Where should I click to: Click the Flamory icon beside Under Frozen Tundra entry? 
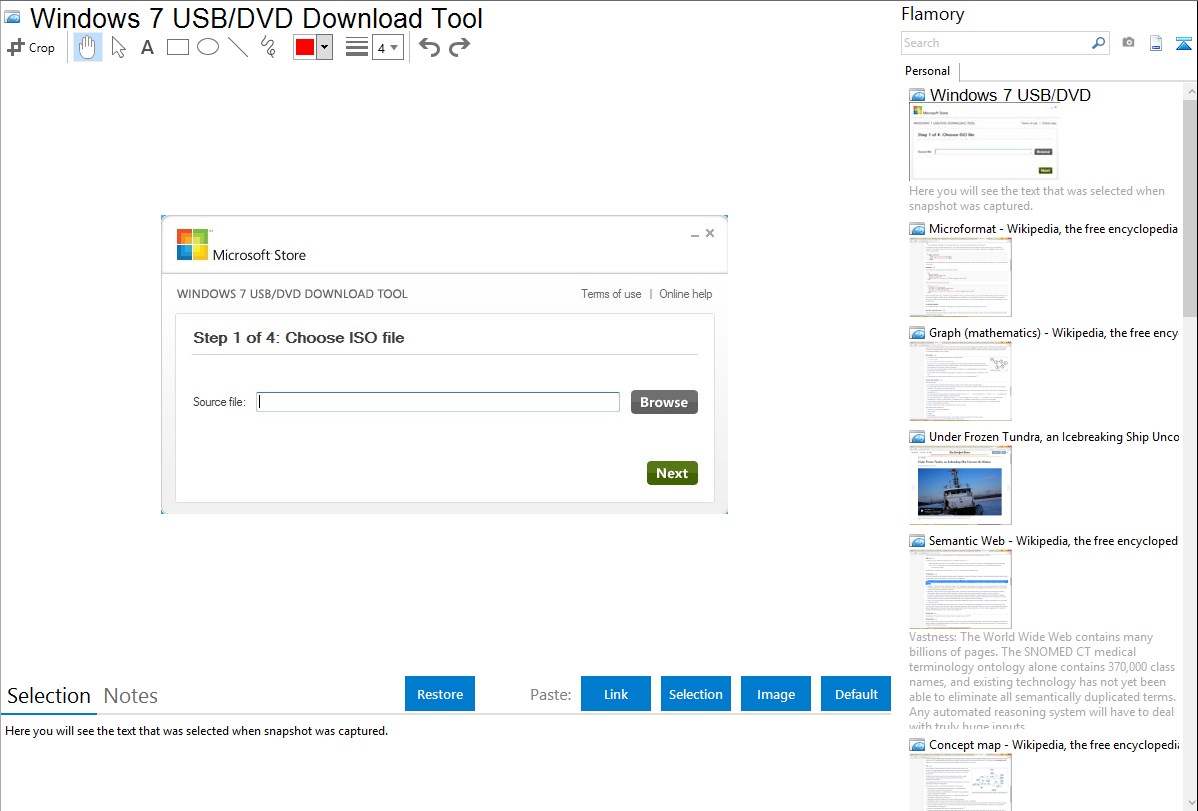[917, 437]
